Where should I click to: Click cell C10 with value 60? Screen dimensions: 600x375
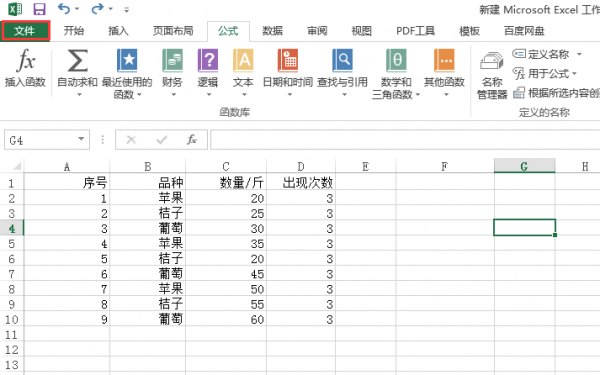[x=226, y=319]
